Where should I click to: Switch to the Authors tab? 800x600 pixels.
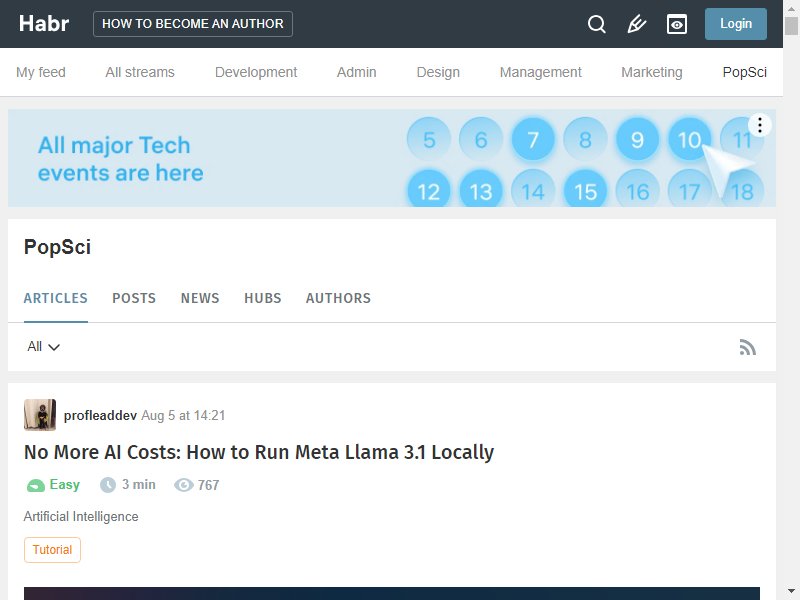pos(338,298)
